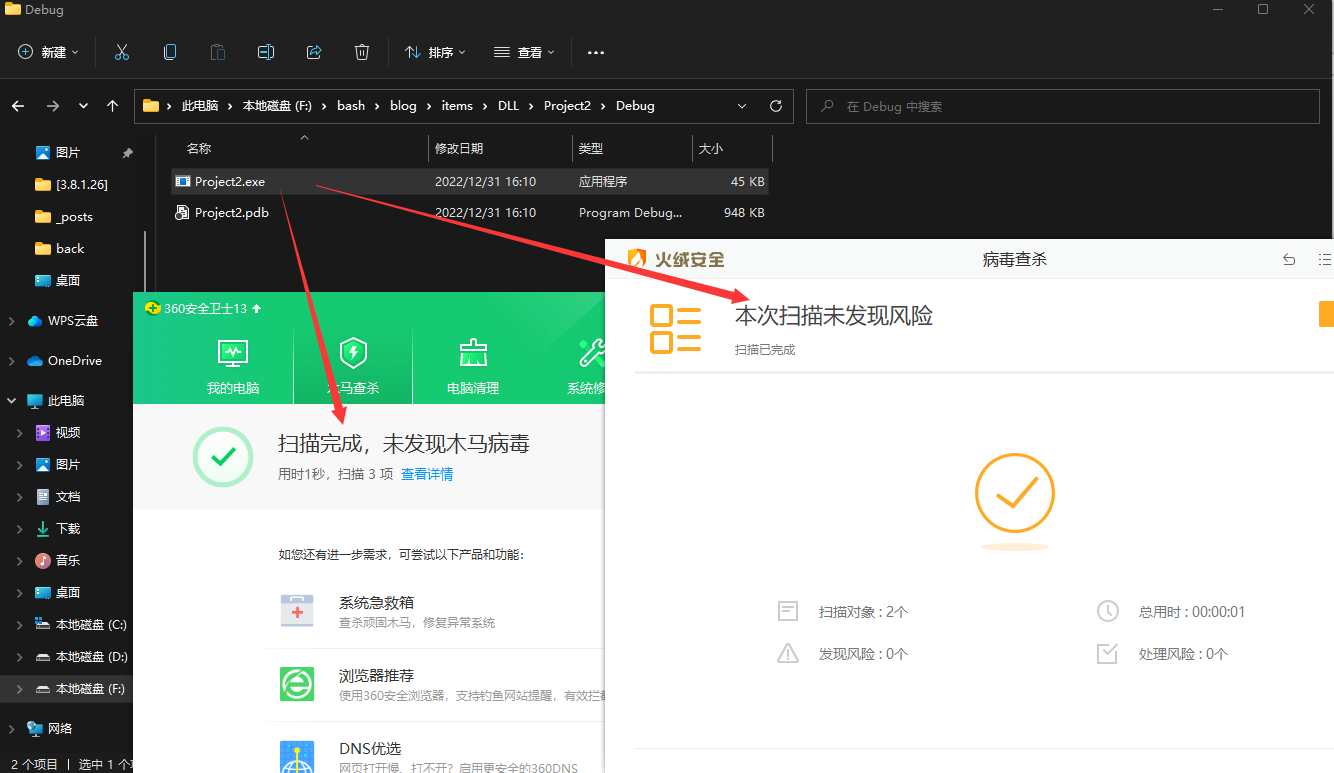The image size is (1334, 773).
Task: Click the 948 KB size cell
Action: pyautogui.click(x=744, y=213)
